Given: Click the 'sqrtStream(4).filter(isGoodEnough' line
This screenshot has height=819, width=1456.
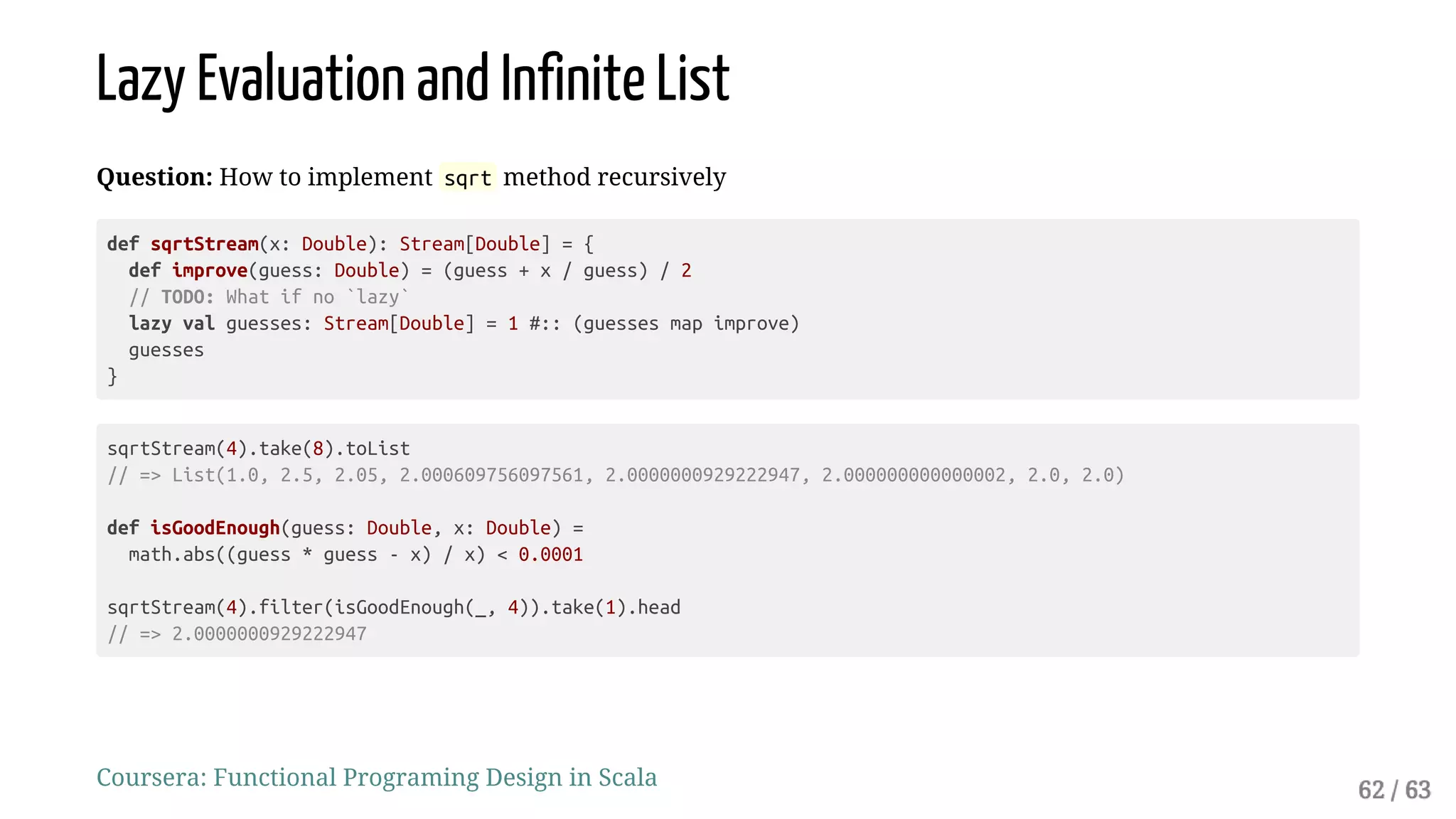Looking at the screenshot, I should pyautogui.click(x=394, y=607).
